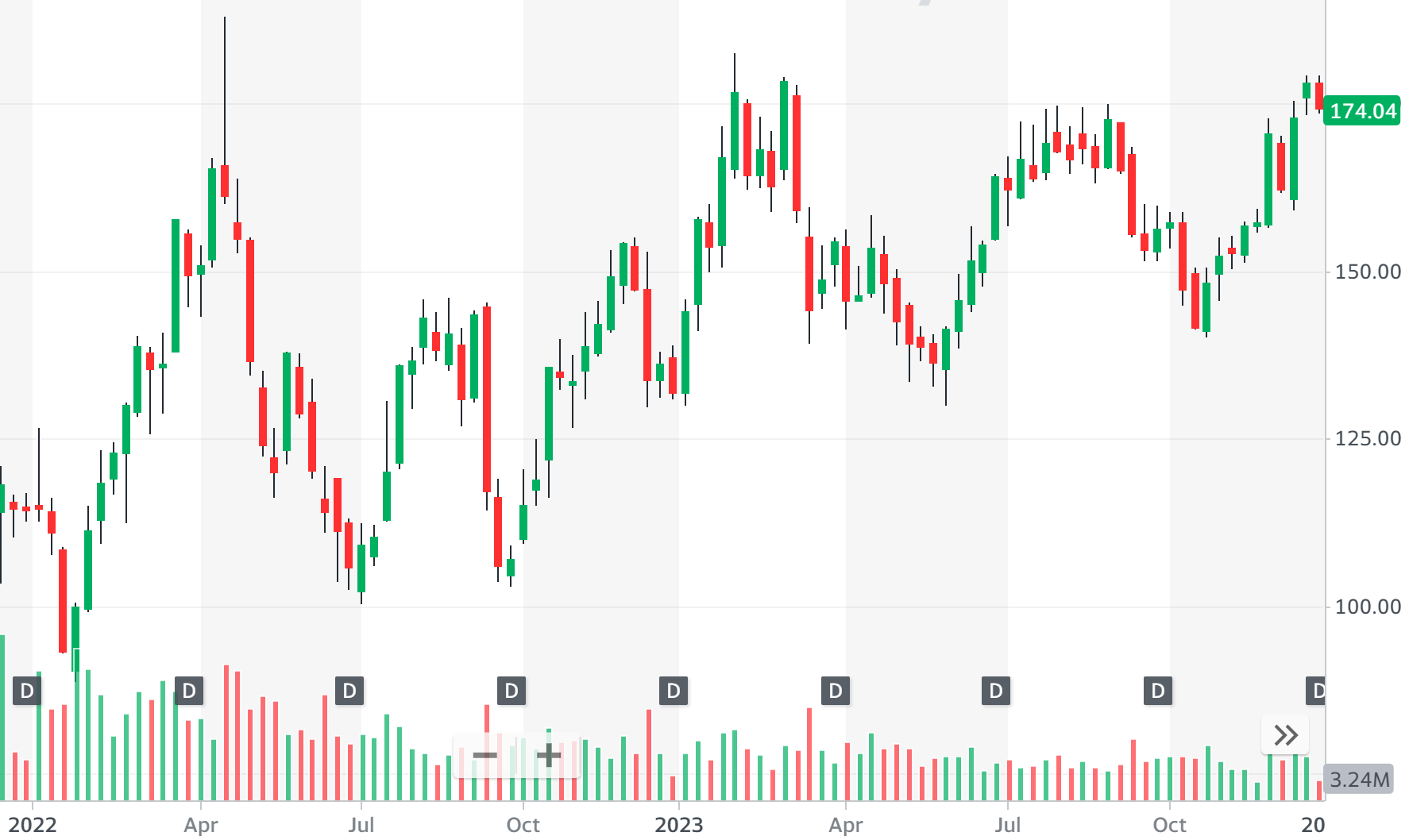
Task: Zoom in using the plus control
Action: [550, 756]
